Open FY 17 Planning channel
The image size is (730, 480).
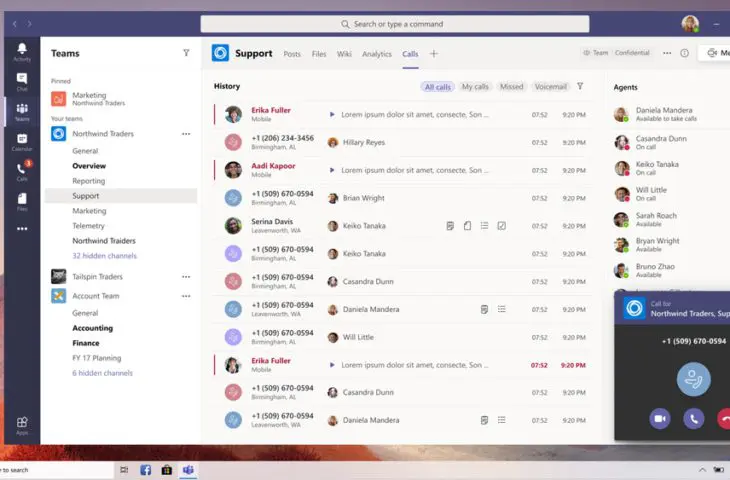click(96, 358)
